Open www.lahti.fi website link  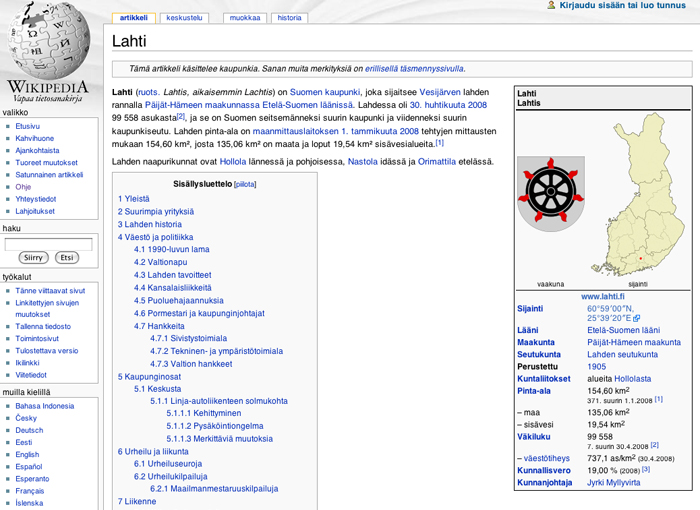[603, 297]
